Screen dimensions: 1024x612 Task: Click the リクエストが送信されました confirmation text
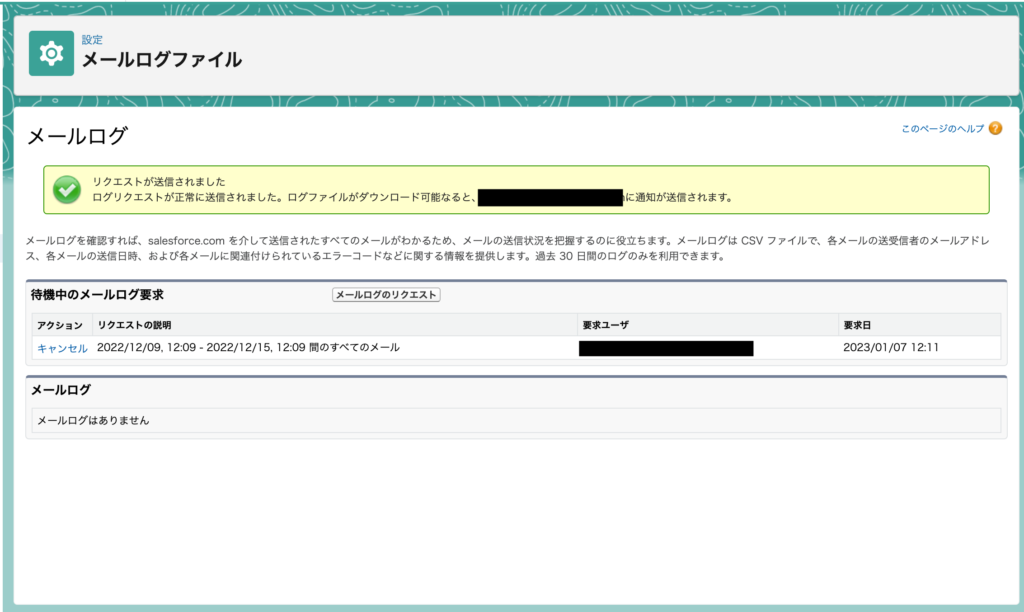click(x=159, y=182)
